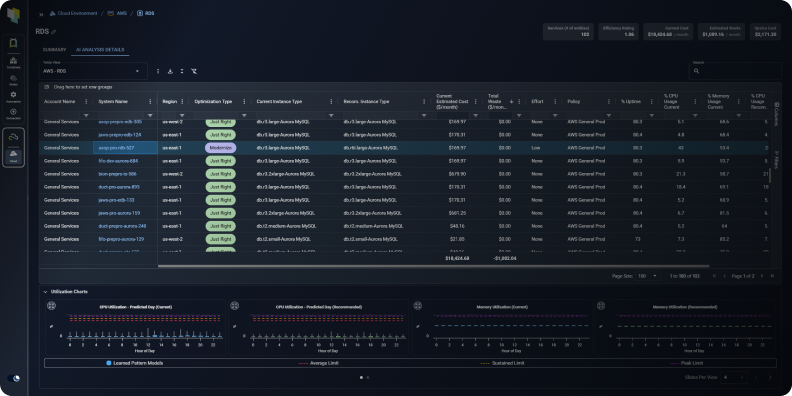Toggle Peak Limit legend series
The width and height of the screenshot is (792, 396).
point(686,363)
